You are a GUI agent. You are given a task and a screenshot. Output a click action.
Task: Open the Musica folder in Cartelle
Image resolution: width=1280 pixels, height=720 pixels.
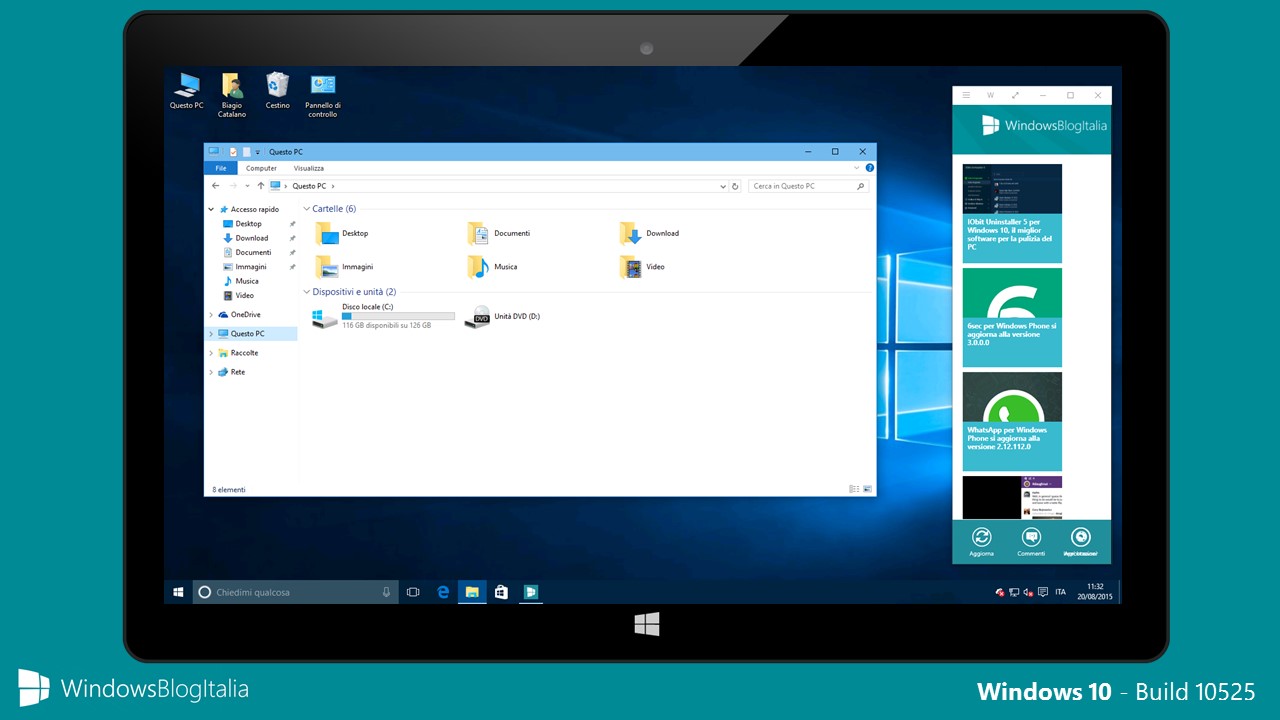(x=492, y=267)
